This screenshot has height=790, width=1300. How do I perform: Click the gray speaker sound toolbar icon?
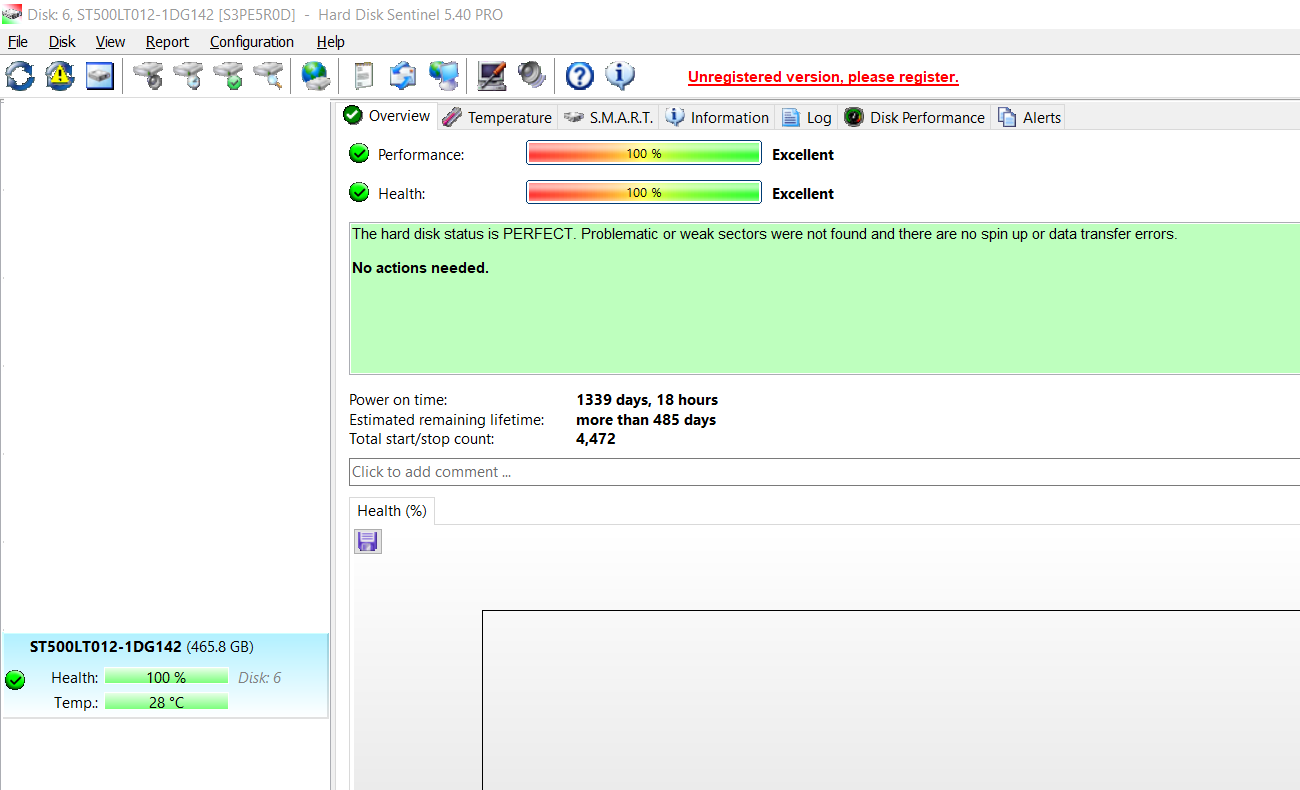532,76
